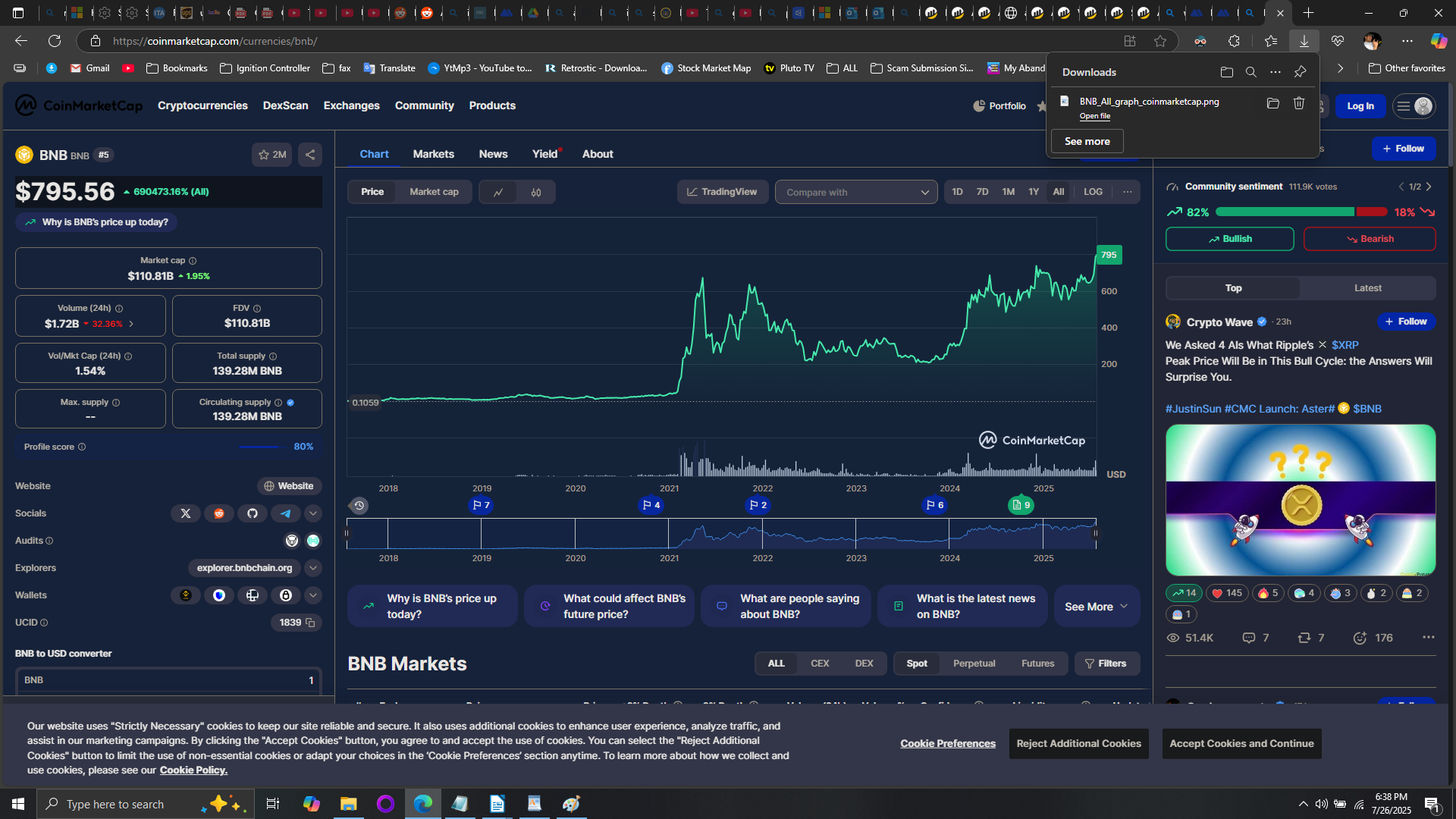Image resolution: width=1456 pixels, height=819 pixels.
Task: Click the CoinMarketCap logo
Action: pos(79,105)
